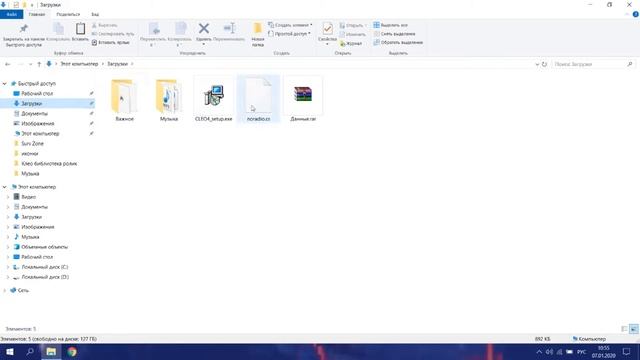The image size is (640, 360).
Task: Expand the Локальный диск (D:) node
Action: 8,277
